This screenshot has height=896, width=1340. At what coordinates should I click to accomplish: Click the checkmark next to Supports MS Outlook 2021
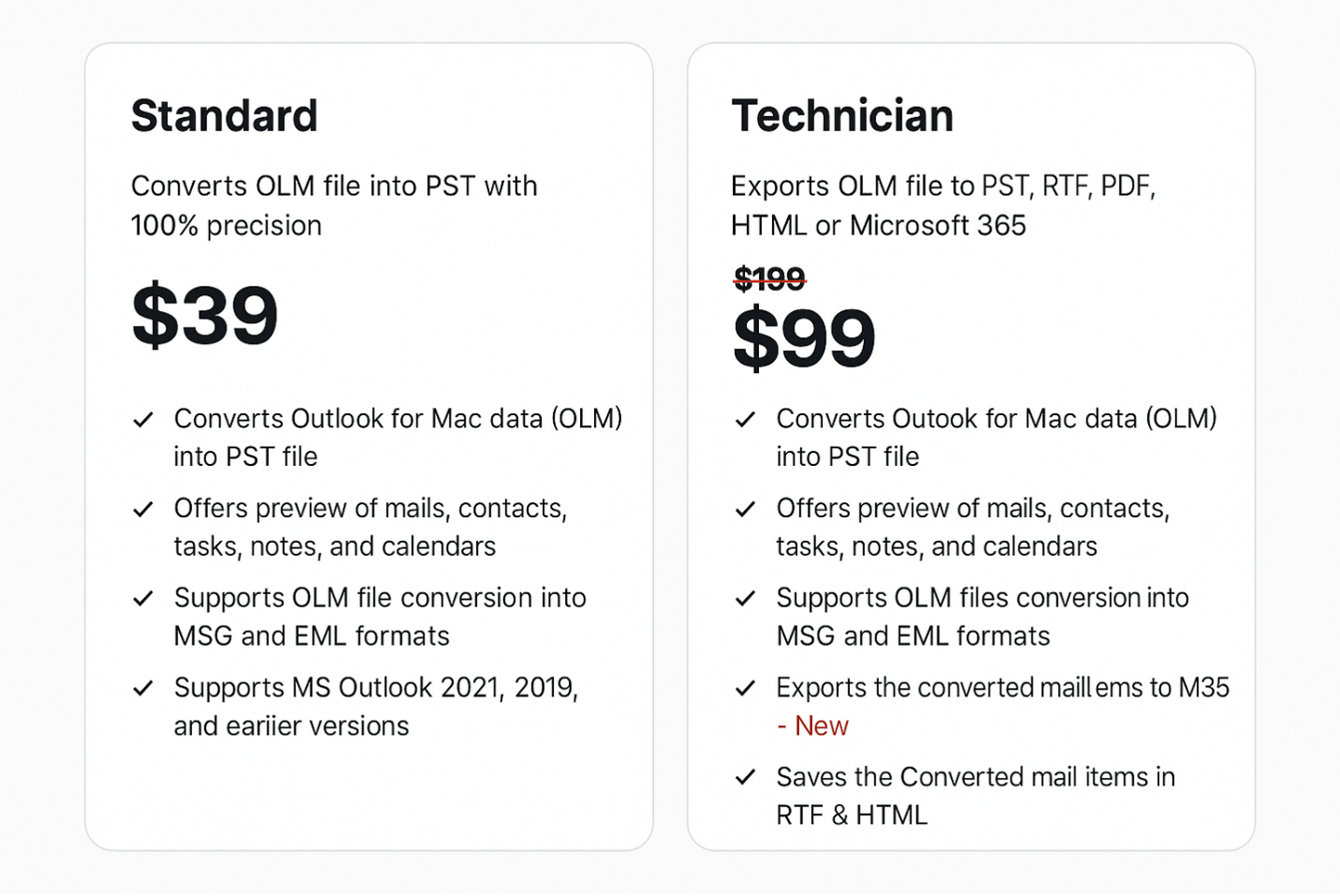tap(143, 689)
